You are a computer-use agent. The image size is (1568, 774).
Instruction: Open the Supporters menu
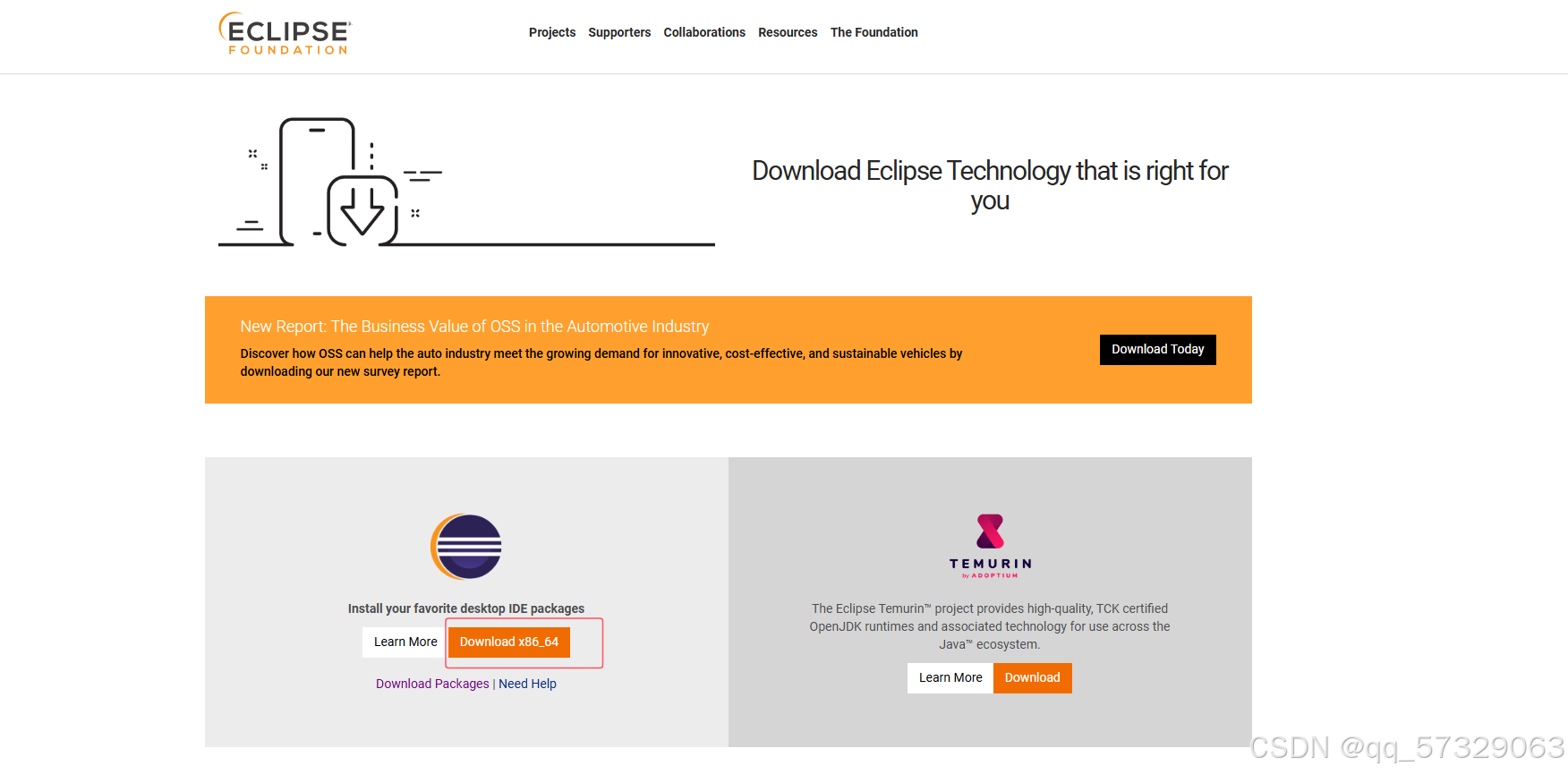pyautogui.click(x=619, y=32)
